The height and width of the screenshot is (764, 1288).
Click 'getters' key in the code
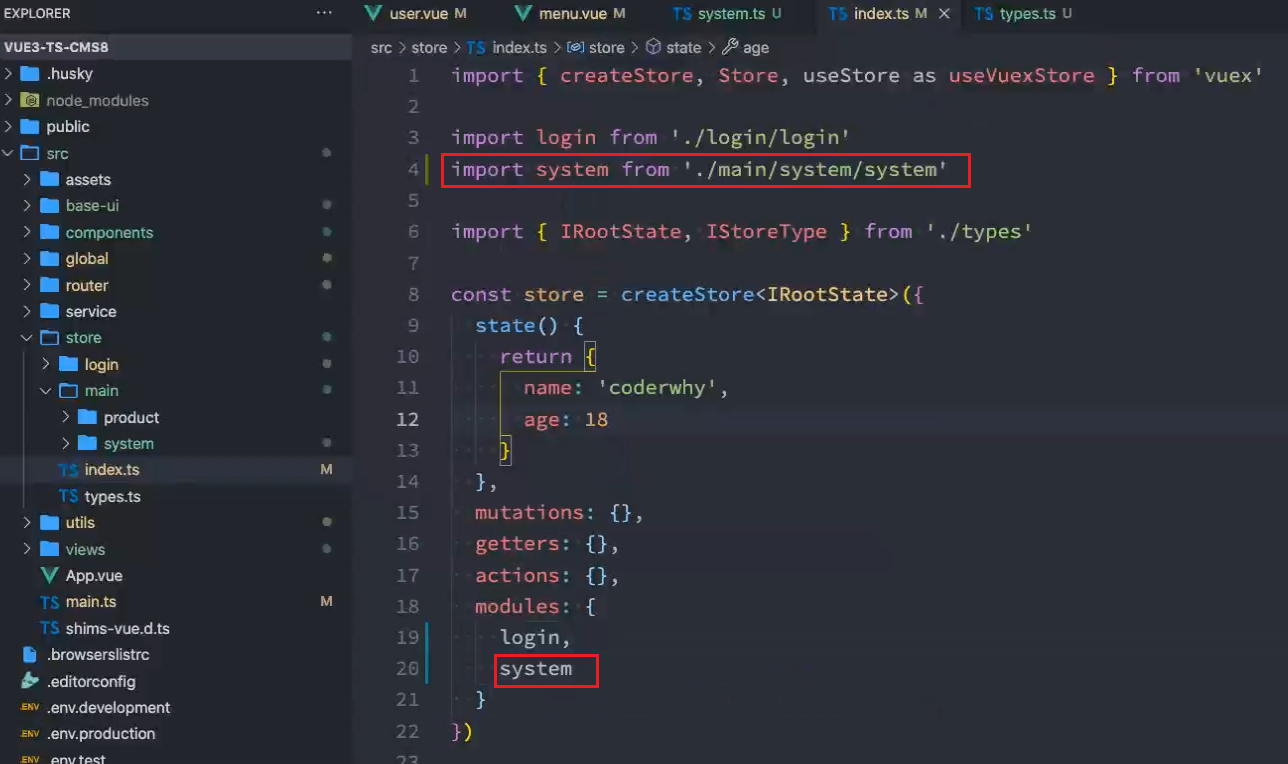(x=517, y=544)
